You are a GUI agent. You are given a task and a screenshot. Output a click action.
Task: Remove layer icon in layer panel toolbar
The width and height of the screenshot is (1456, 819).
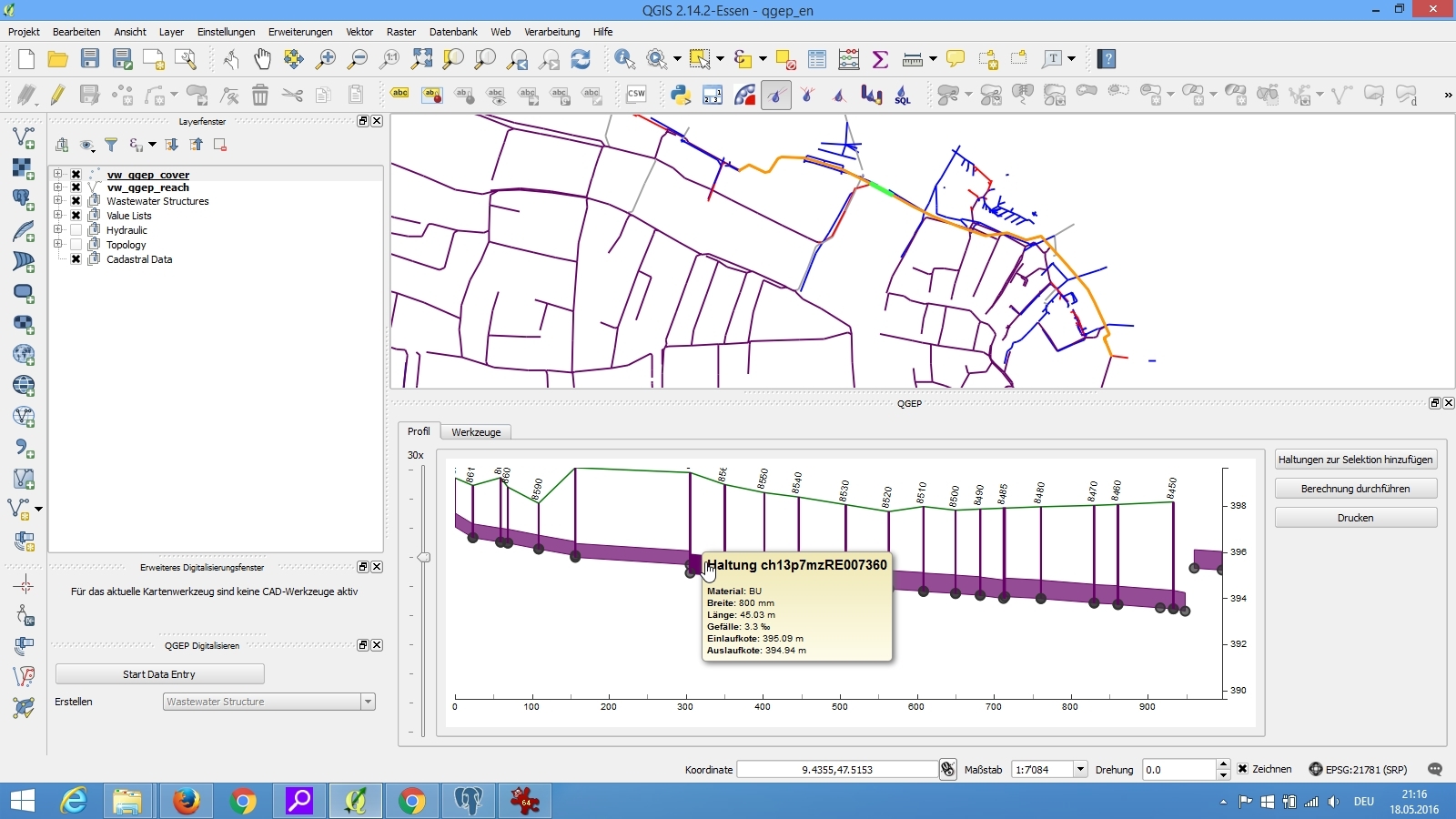pos(220,145)
